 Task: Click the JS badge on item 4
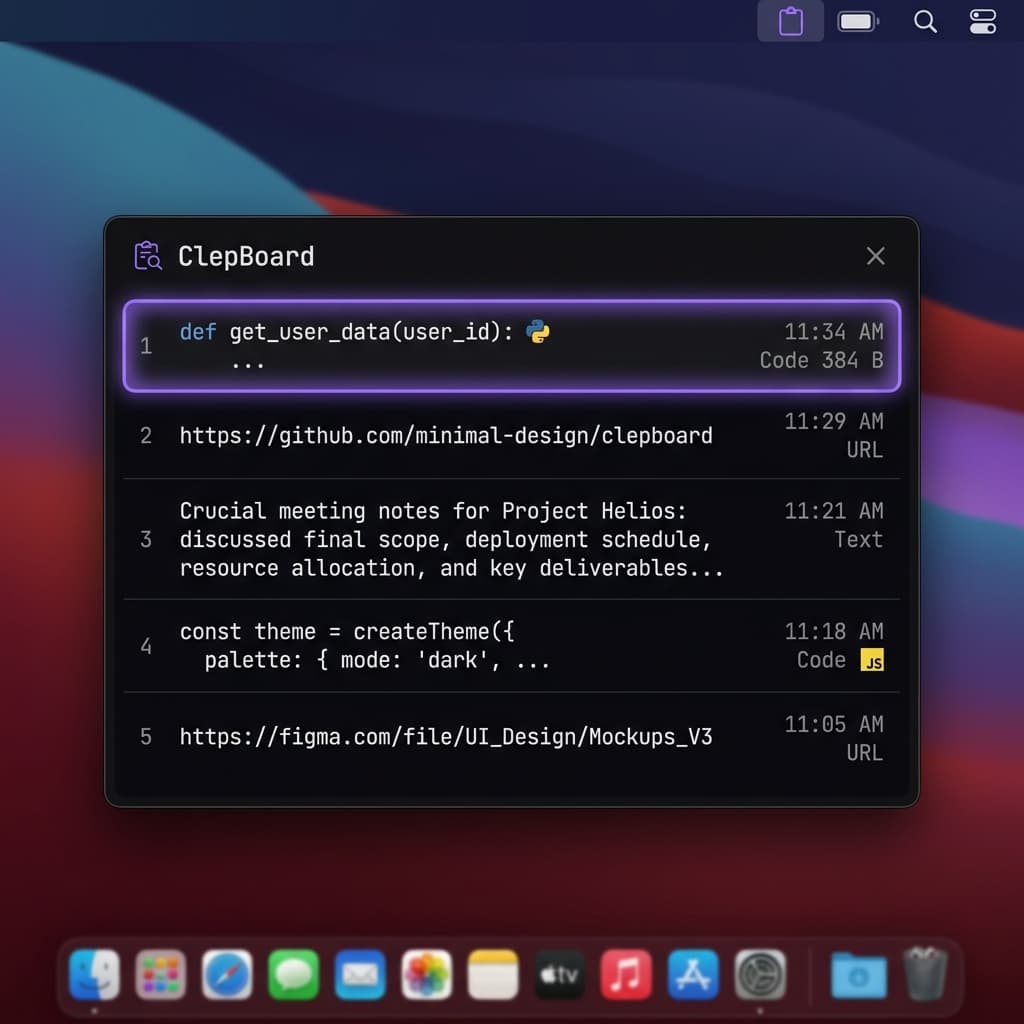872,660
